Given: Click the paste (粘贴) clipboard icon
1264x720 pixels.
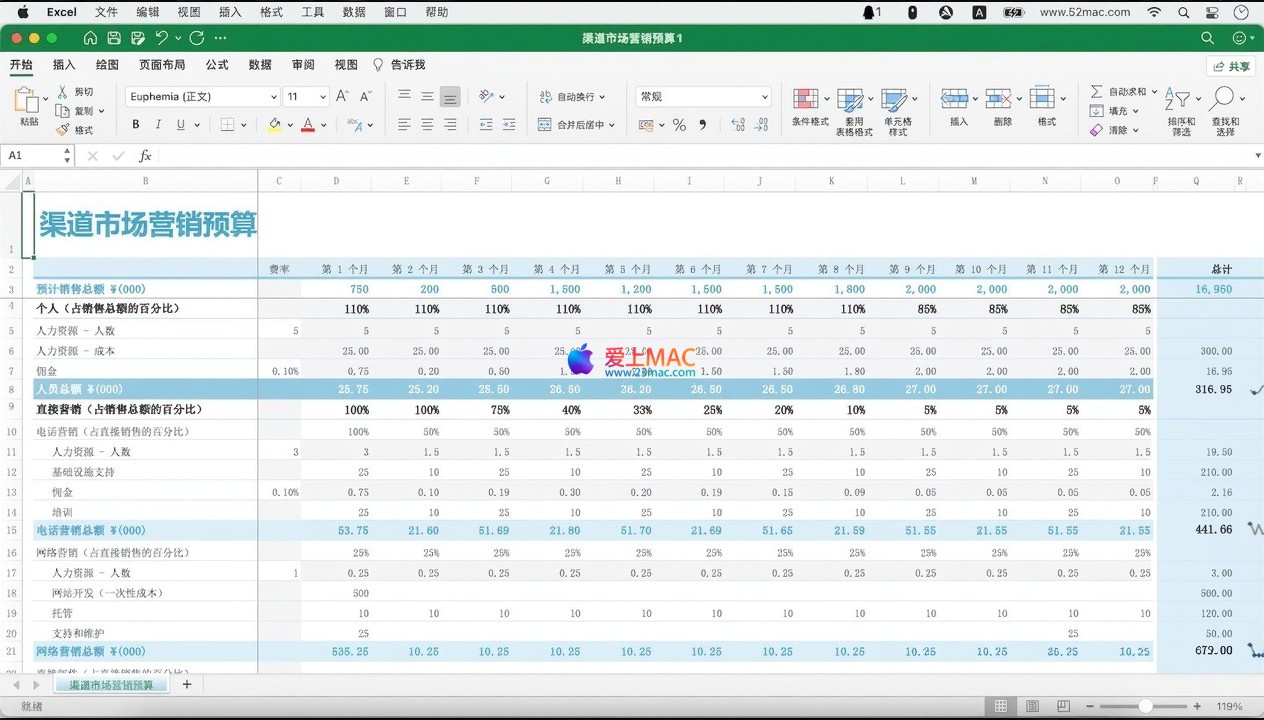Looking at the screenshot, I should [25, 101].
